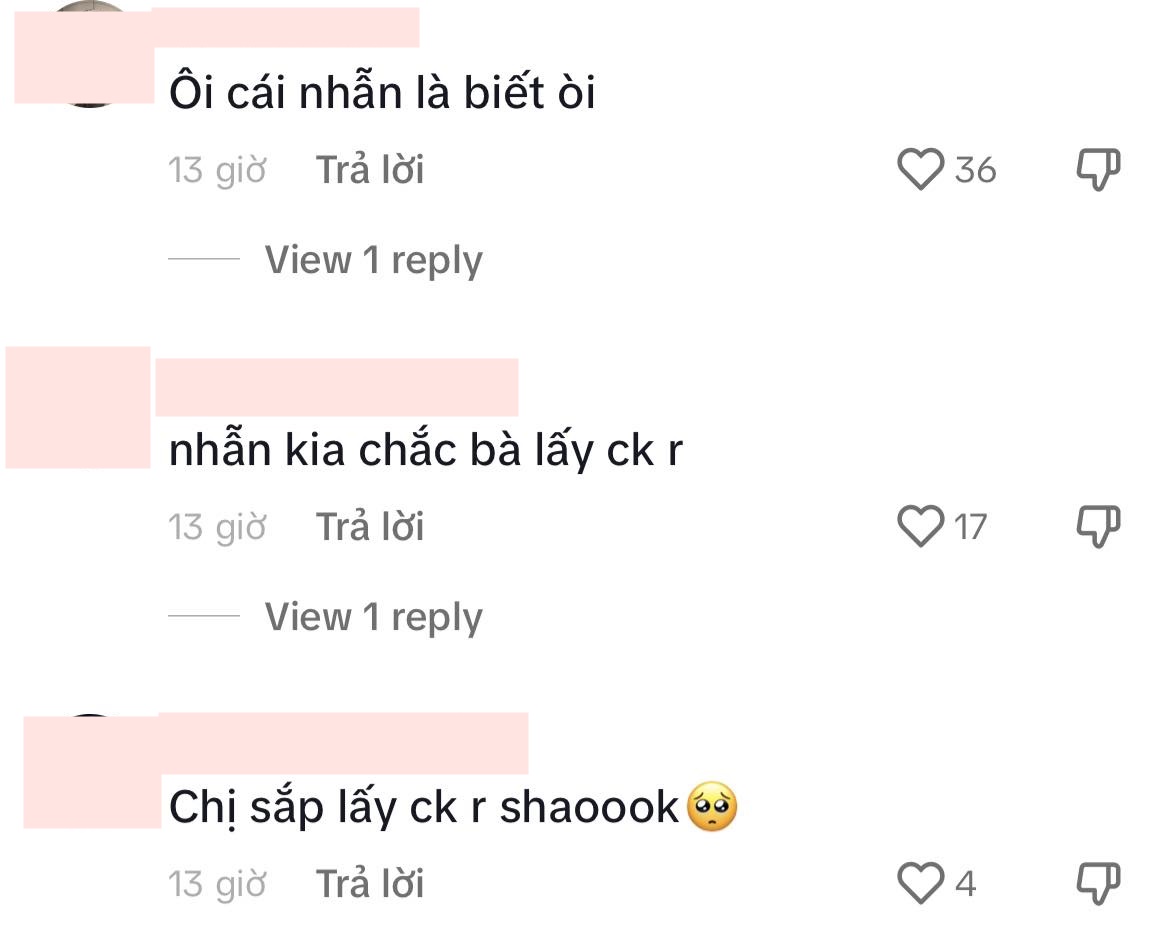Dislike the "Chị sắp lấy ck r shaoook" comment
The image size is (1170, 932).
click(1098, 883)
